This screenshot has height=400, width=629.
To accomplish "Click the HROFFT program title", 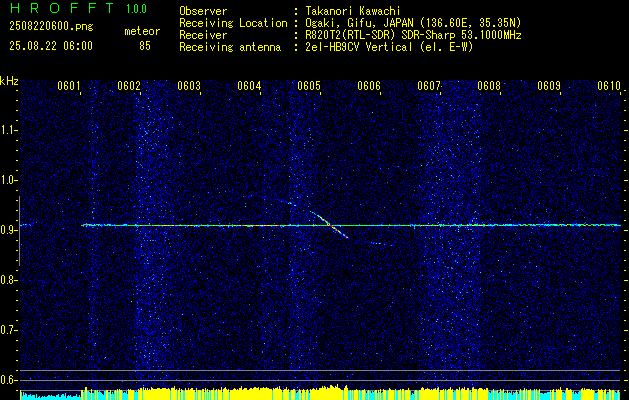I will tap(62, 8).
